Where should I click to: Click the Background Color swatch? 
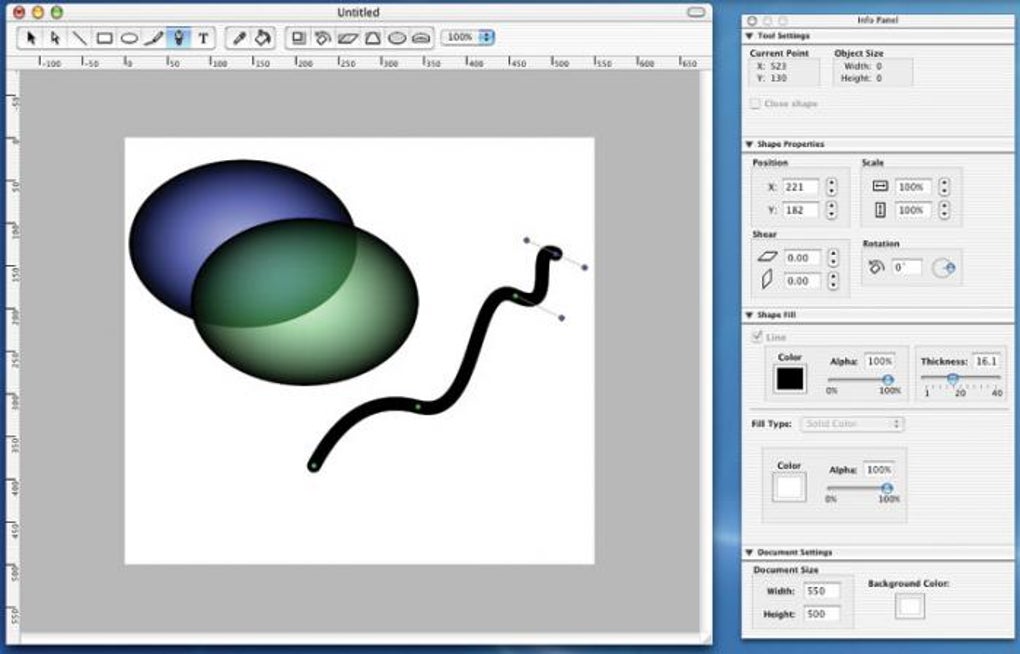(909, 606)
